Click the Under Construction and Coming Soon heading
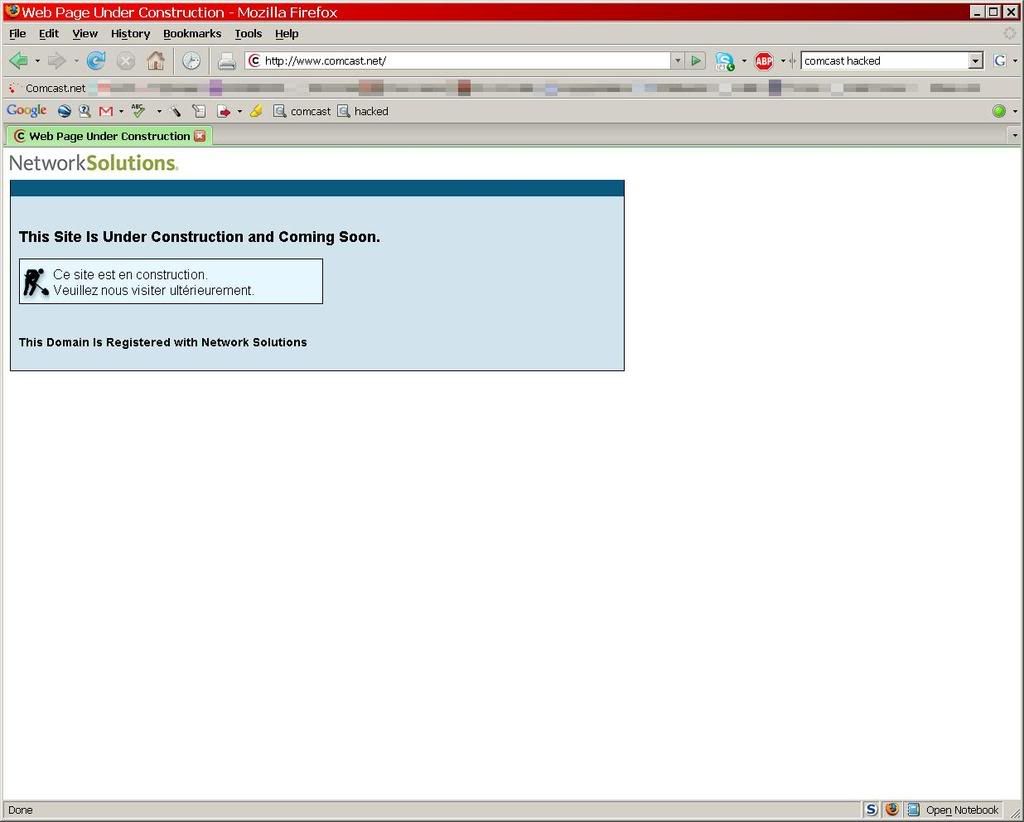 (199, 237)
